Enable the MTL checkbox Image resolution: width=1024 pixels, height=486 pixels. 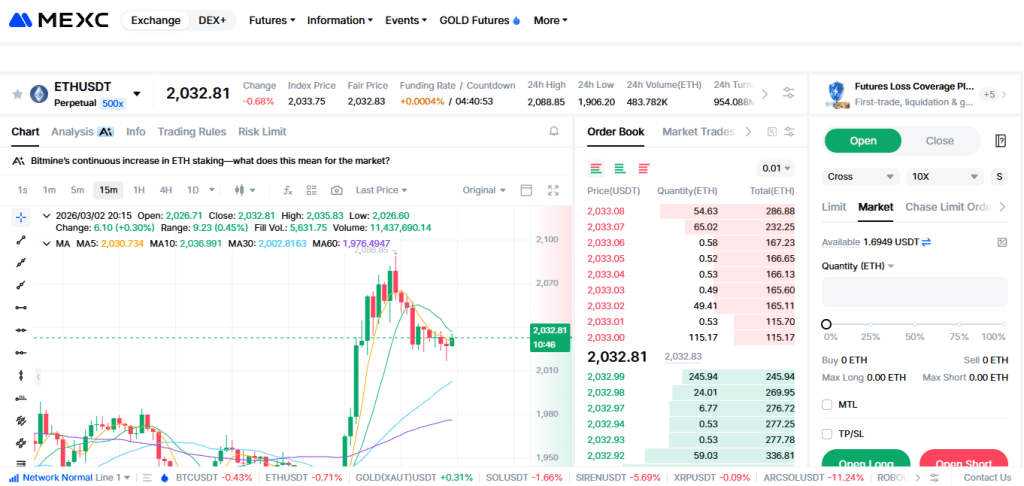click(827, 404)
